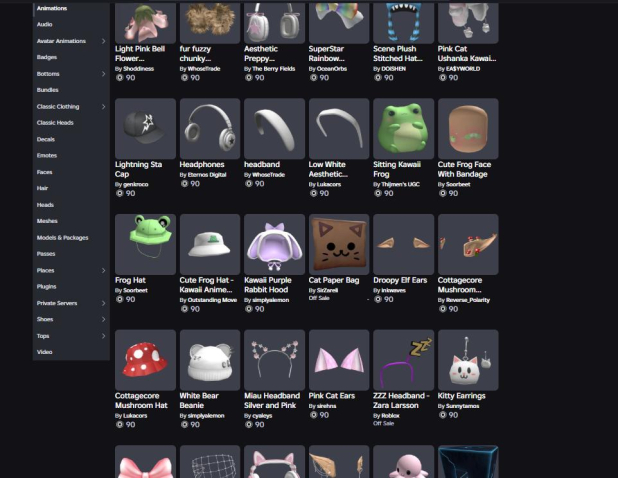Select the Pink Cat Ears thumbnail
Viewport: 618px width, 478px height.
(339, 360)
